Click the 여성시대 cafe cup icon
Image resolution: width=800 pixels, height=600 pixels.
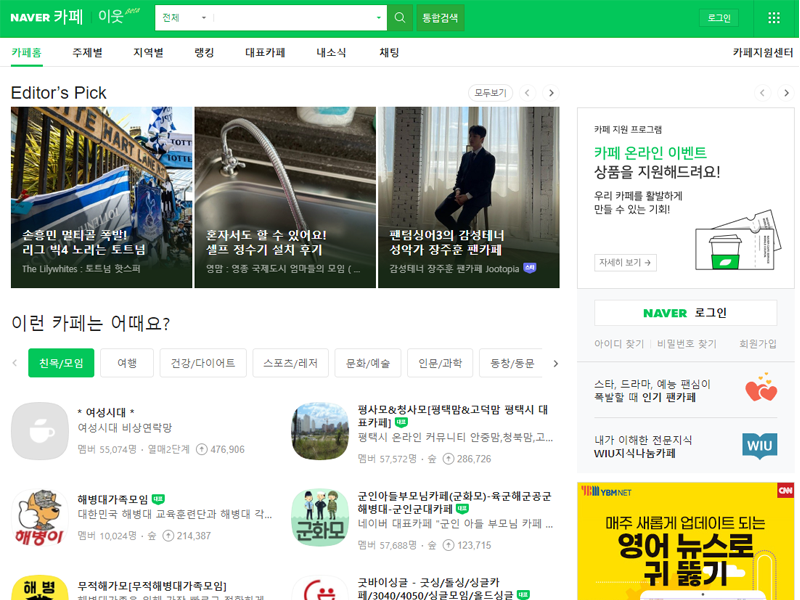coord(40,431)
